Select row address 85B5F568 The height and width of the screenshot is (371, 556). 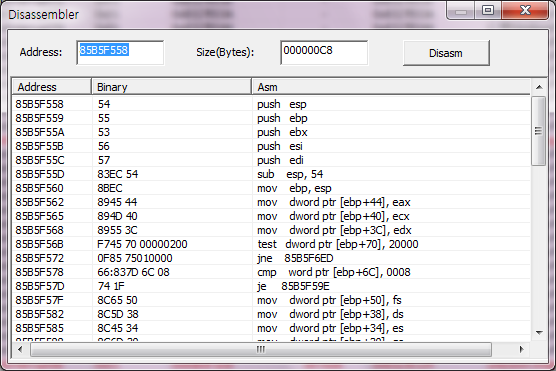point(39,230)
